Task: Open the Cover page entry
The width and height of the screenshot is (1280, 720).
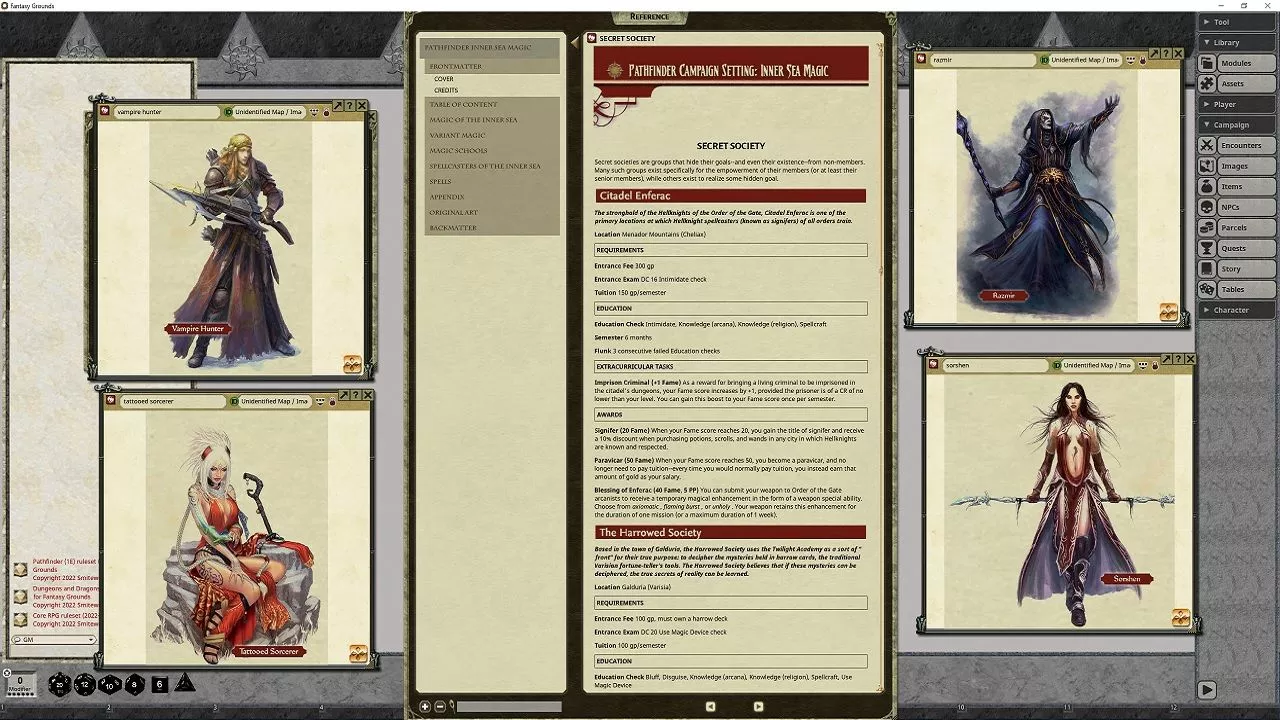Action: click(444, 79)
